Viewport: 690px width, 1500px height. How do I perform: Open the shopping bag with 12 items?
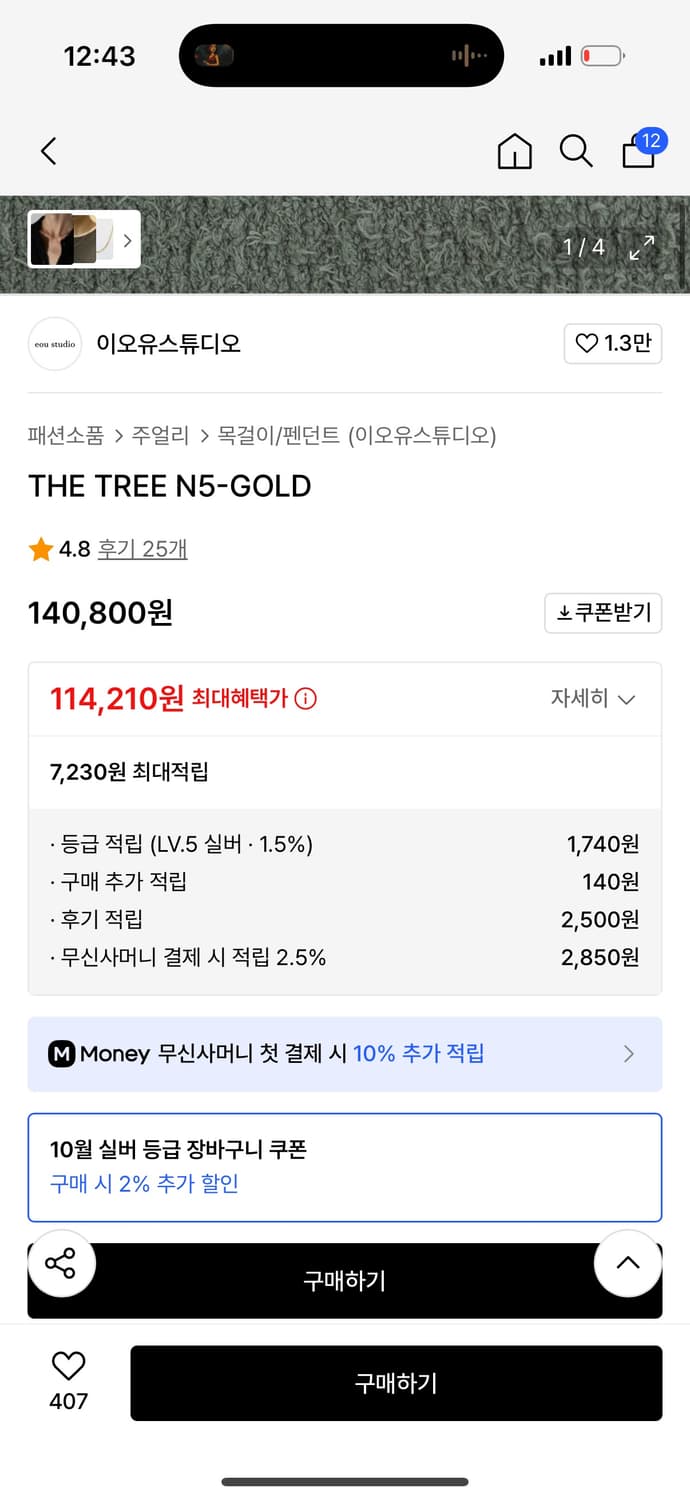click(640, 151)
